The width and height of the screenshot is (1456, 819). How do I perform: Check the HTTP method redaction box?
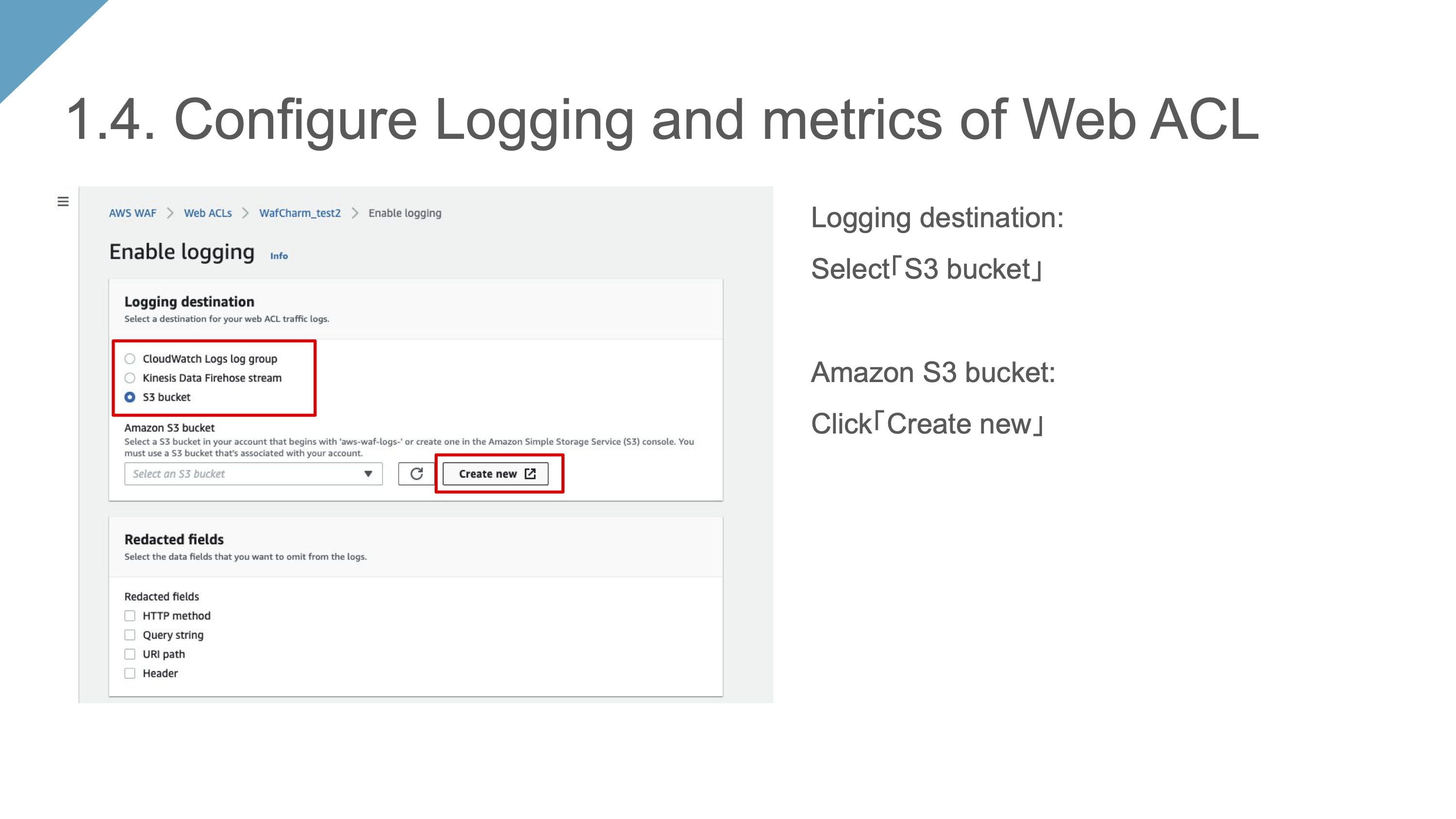pos(130,616)
